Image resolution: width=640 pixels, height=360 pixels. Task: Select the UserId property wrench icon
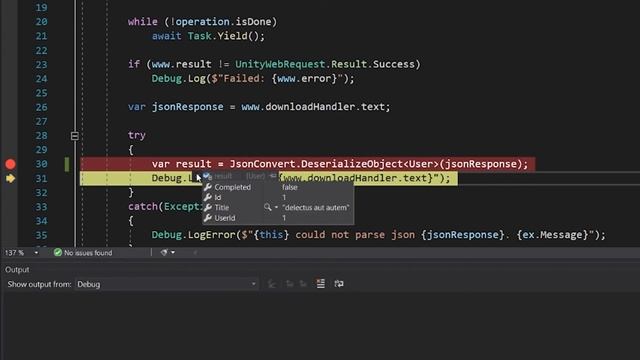[208, 218]
